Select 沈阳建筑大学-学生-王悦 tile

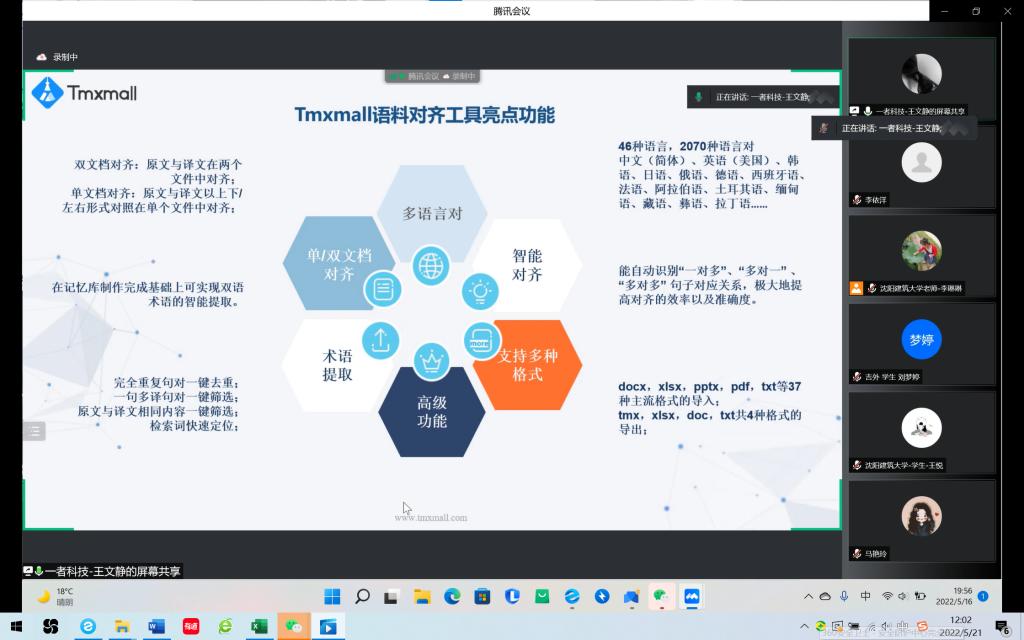921,433
